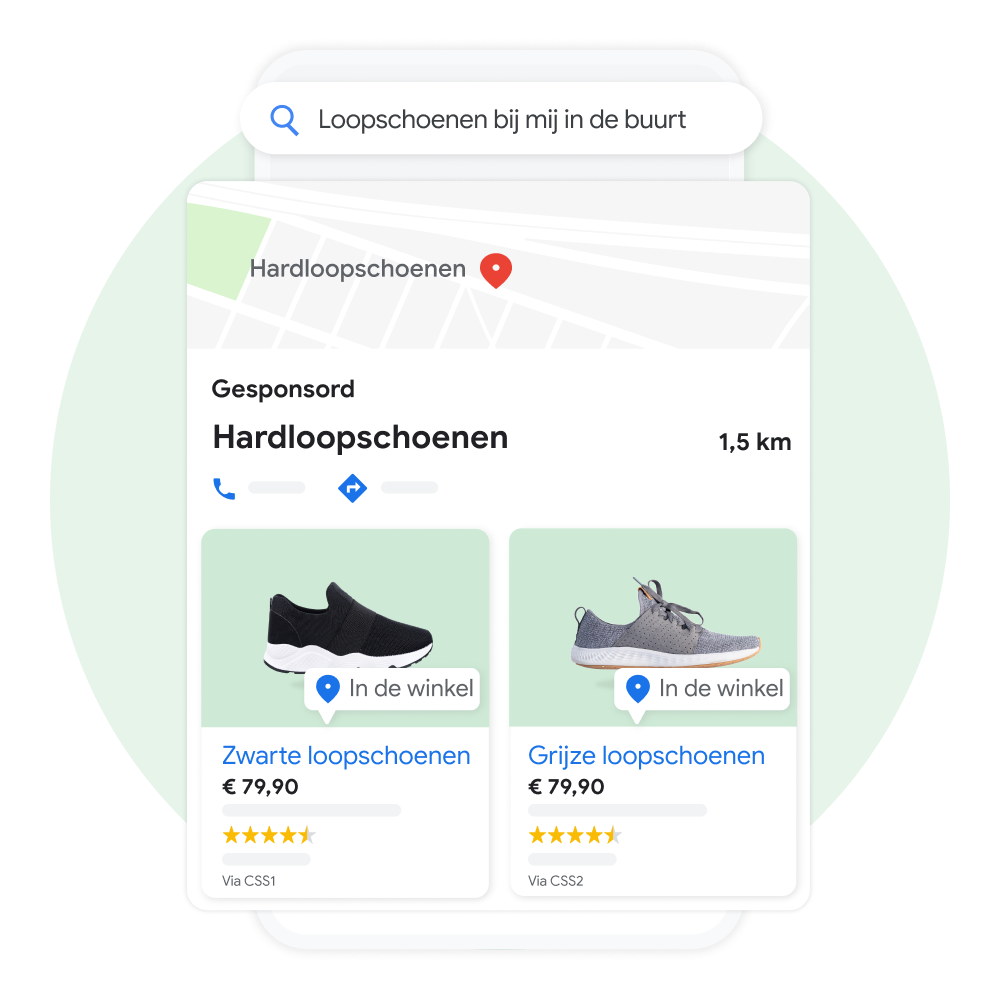Click the Gesponsord label
The width and height of the screenshot is (1000, 1000).
click(x=283, y=389)
